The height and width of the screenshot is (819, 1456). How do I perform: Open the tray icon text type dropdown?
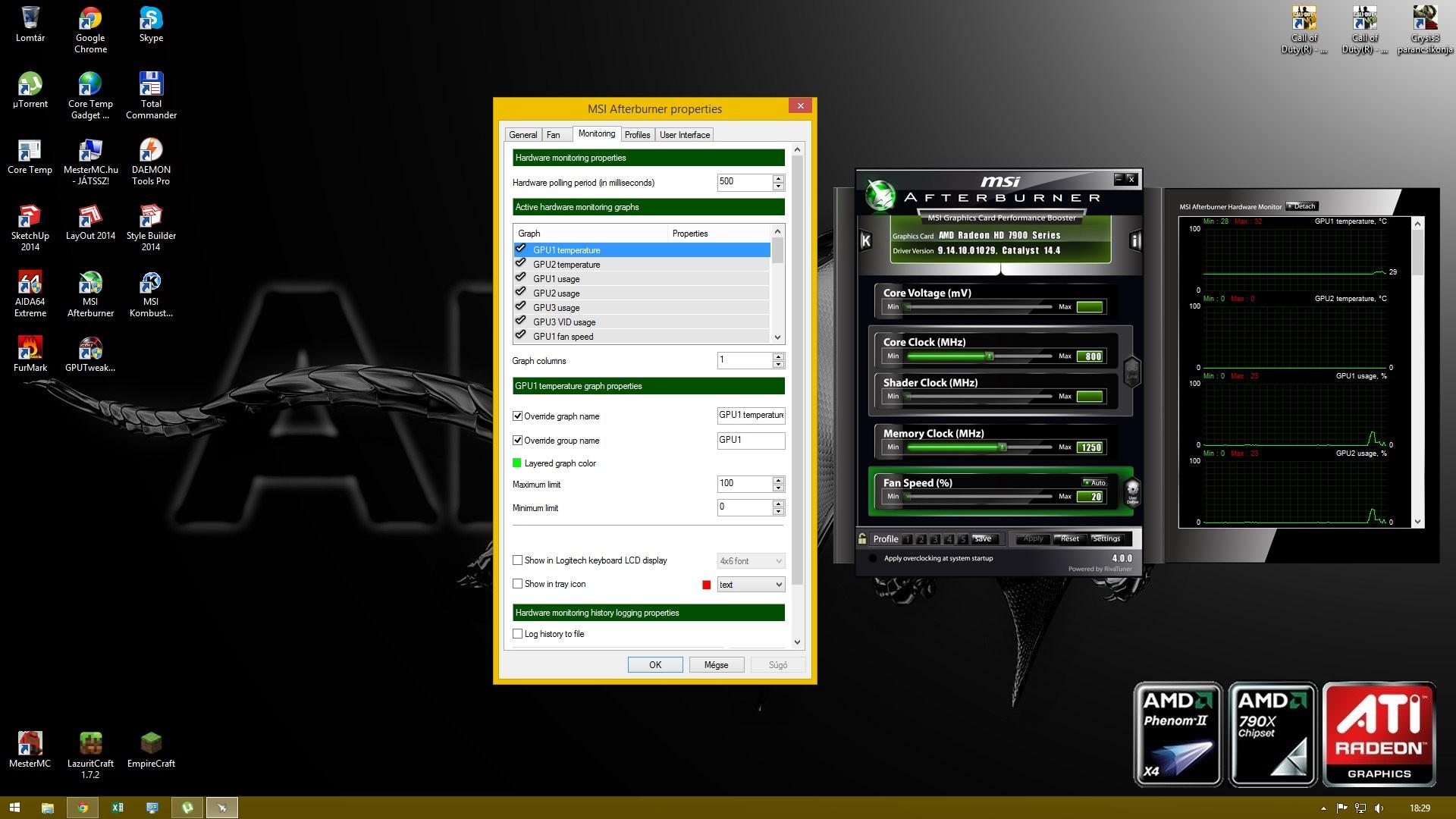pos(751,585)
